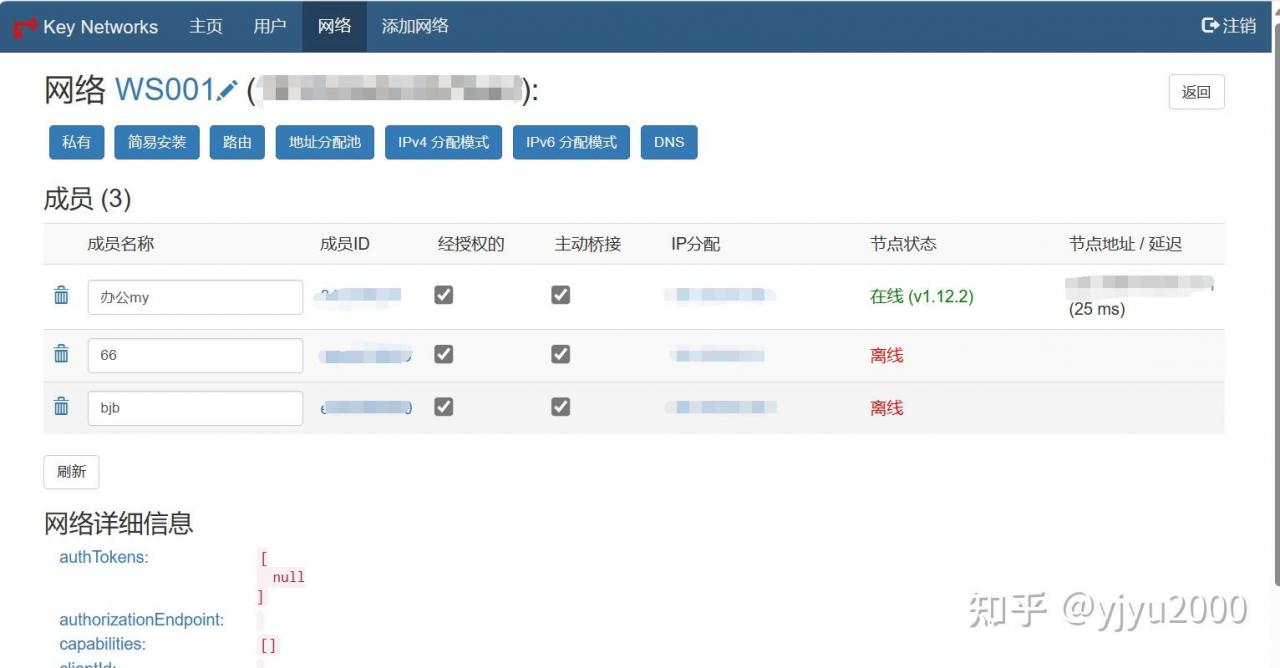
Task: Open the 用户 menu item
Action: [x=269, y=26]
